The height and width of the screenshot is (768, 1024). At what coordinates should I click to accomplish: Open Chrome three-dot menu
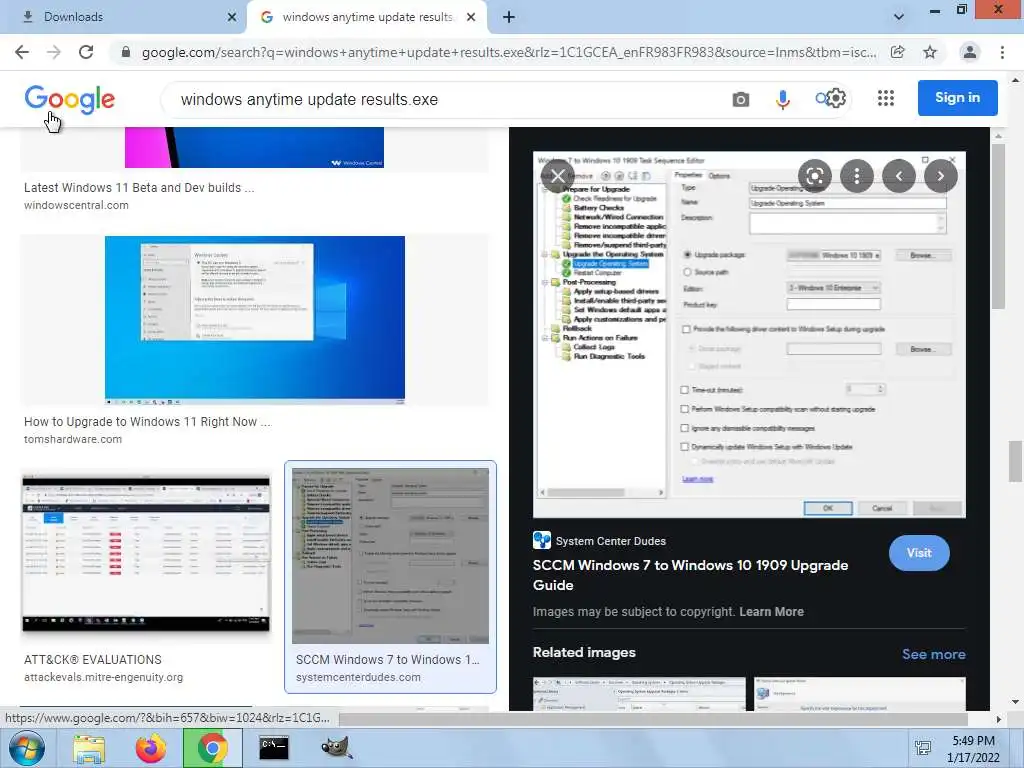tap(1002, 52)
